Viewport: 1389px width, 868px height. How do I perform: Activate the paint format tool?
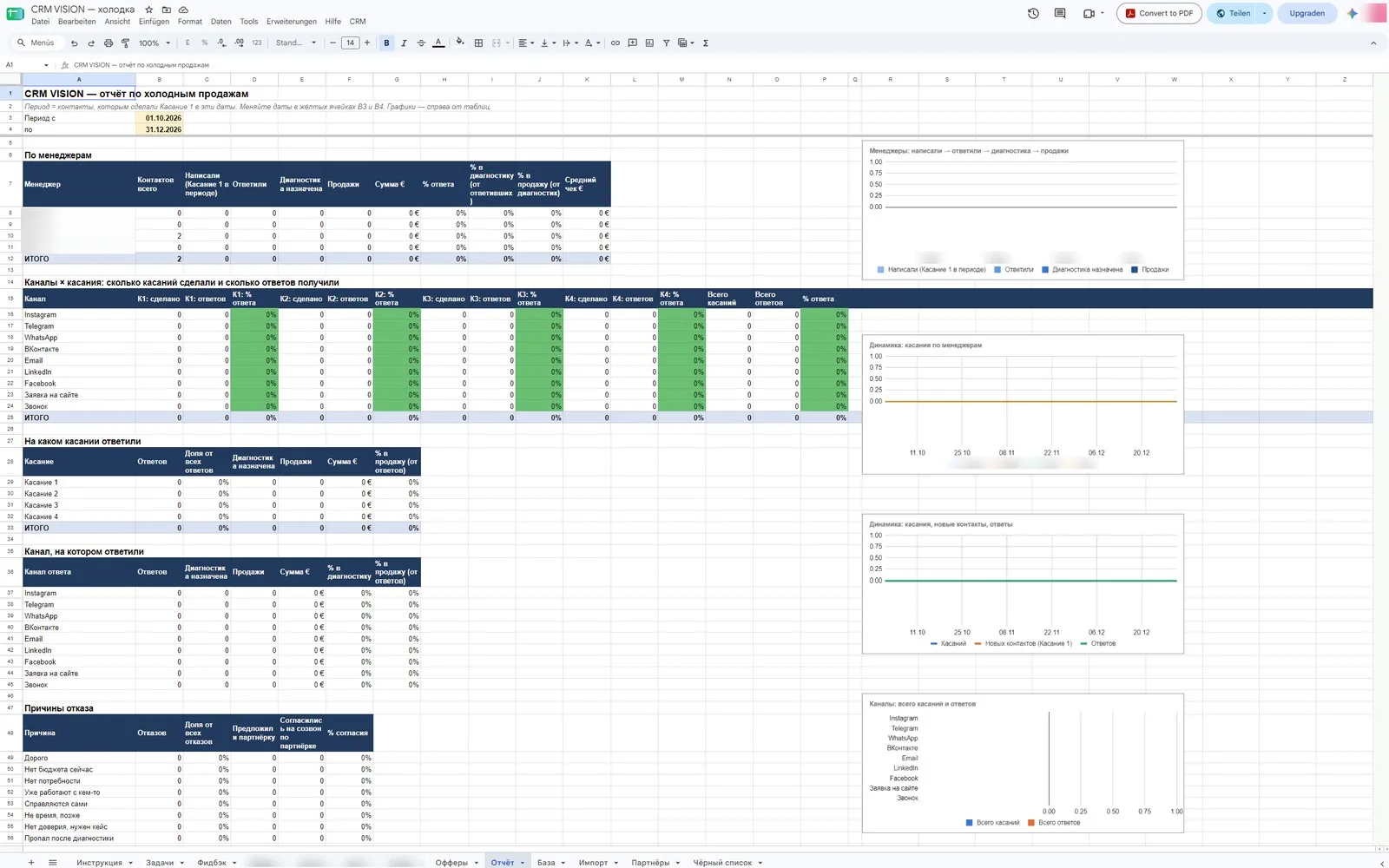pyautogui.click(x=125, y=43)
